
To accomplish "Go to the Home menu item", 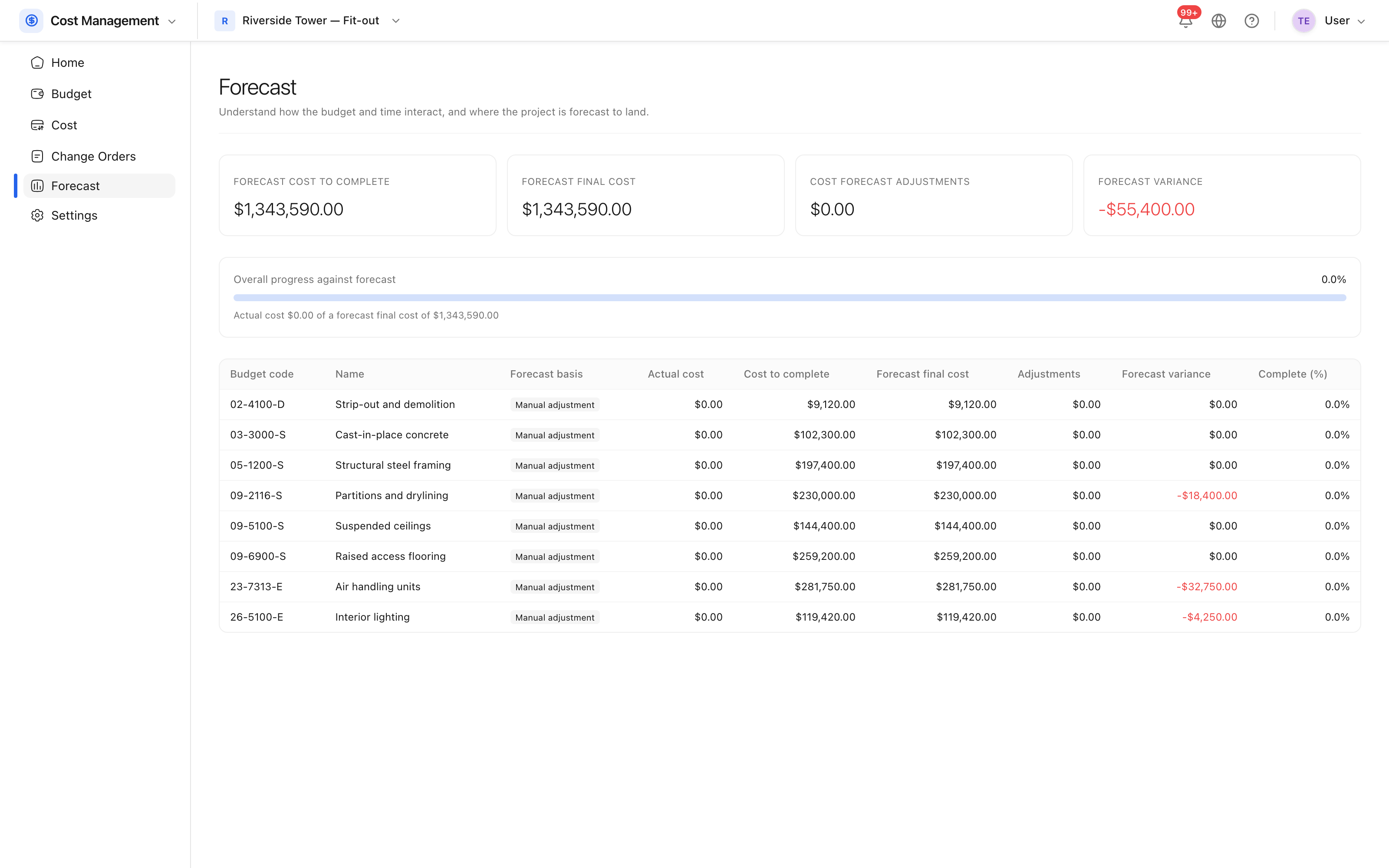I will click(x=99, y=62).
